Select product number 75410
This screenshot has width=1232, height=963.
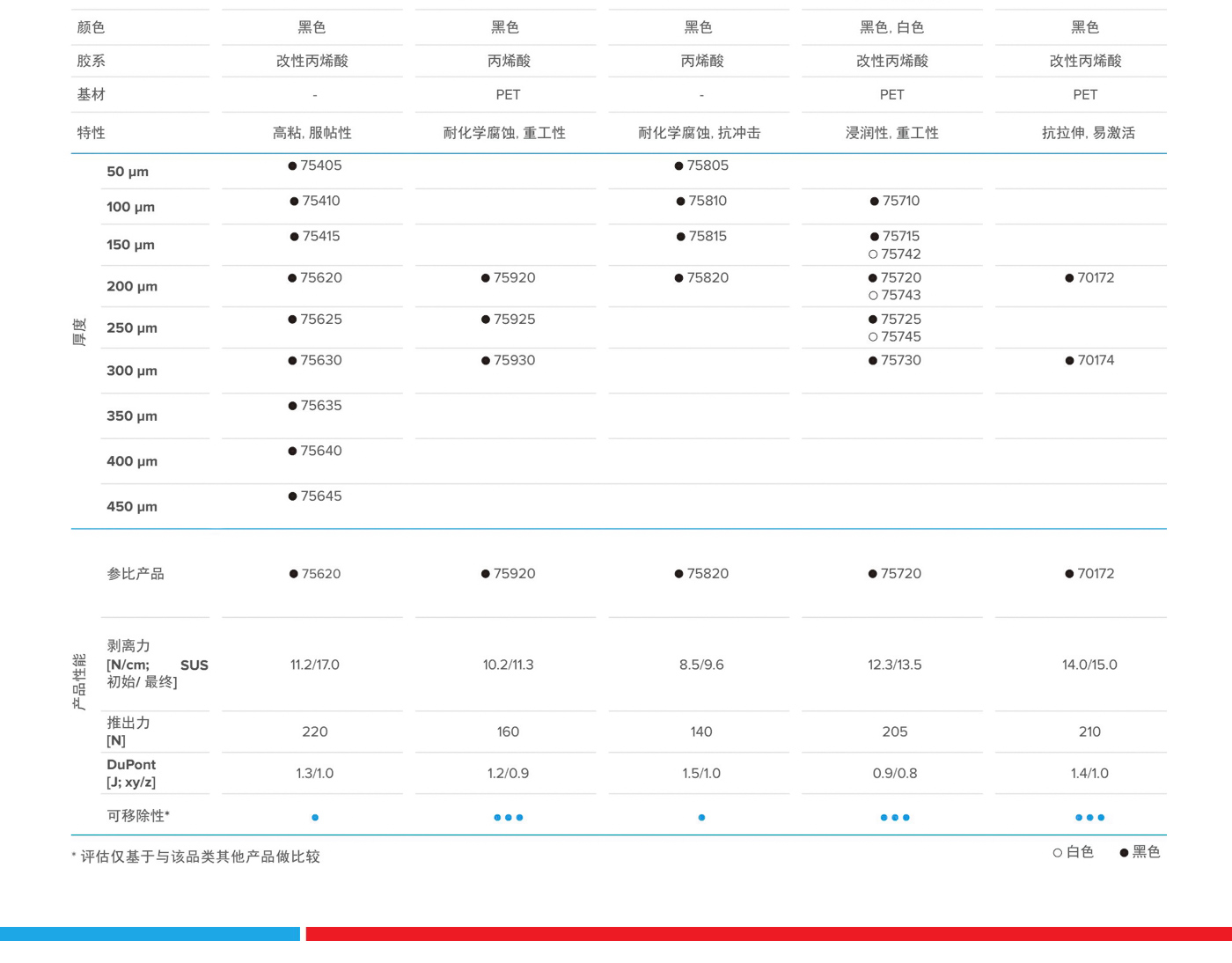(x=315, y=201)
